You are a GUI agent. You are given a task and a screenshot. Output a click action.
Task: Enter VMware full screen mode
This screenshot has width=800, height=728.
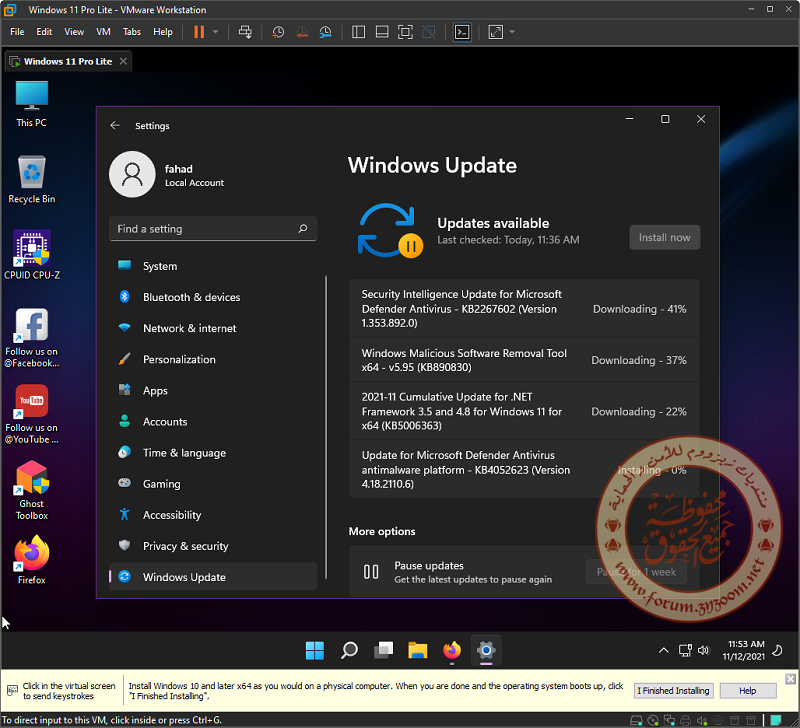coord(405,32)
